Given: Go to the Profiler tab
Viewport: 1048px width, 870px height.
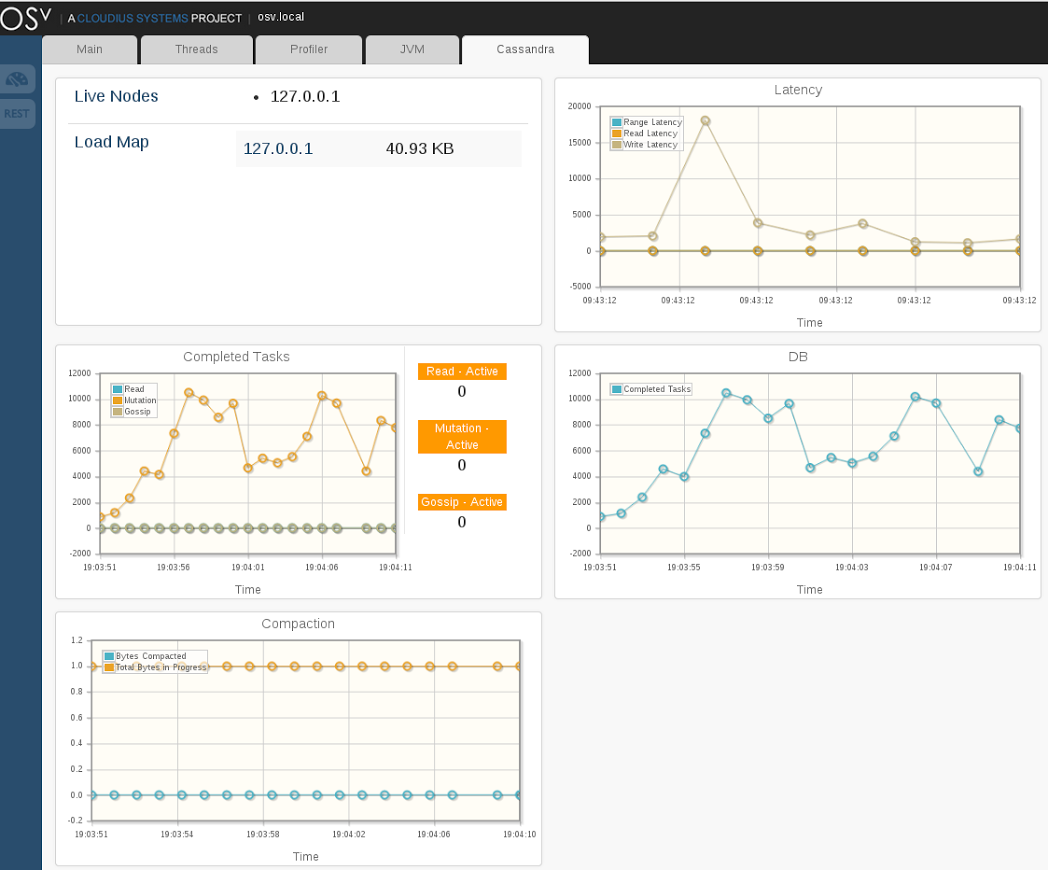Looking at the screenshot, I should click(309, 49).
